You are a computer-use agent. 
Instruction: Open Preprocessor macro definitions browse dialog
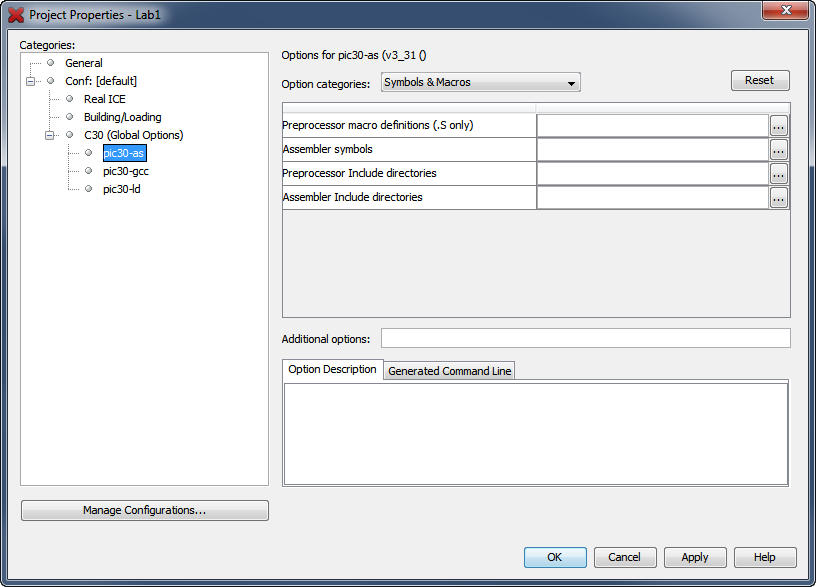[x=778, y=125]
